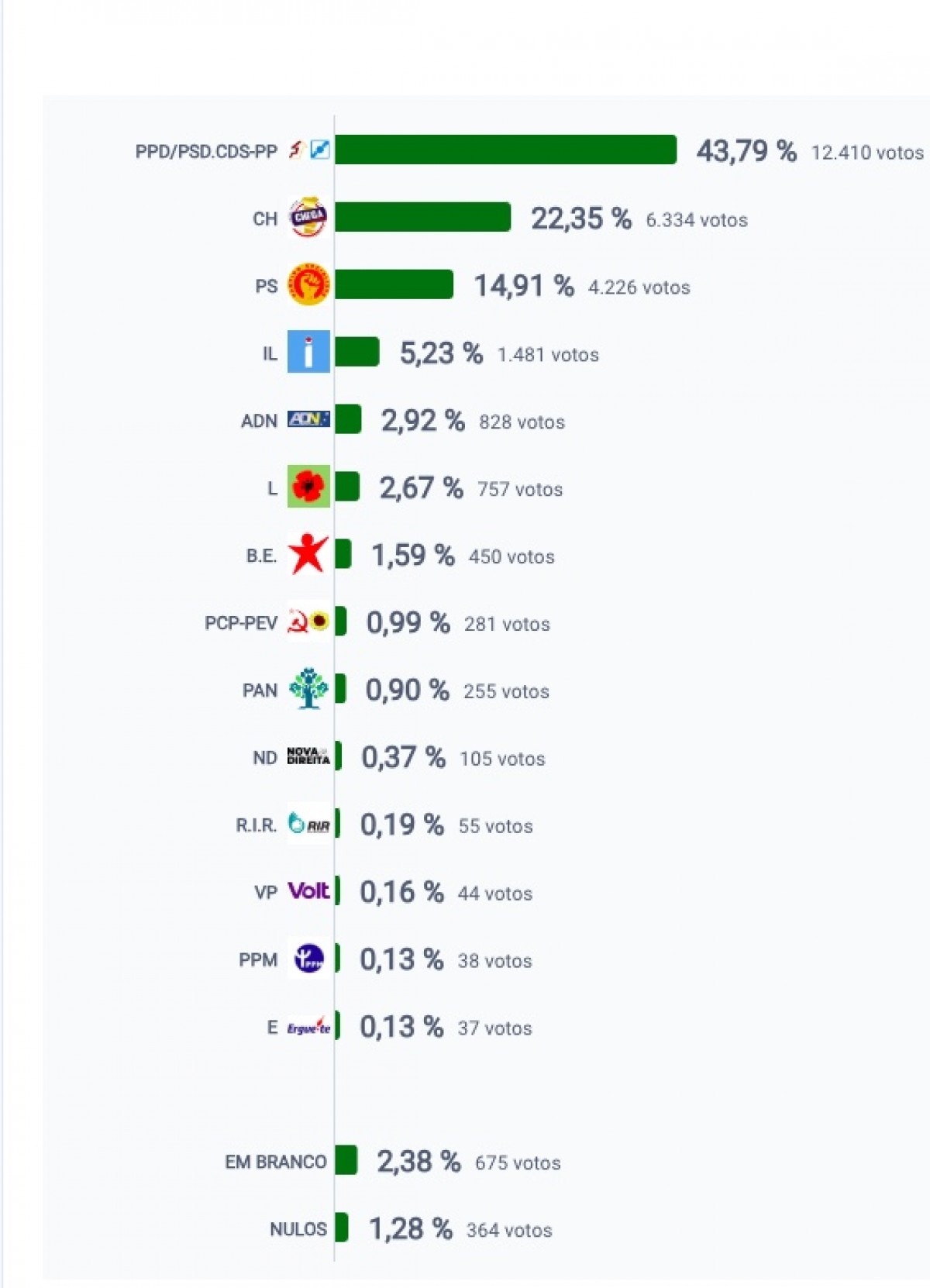This screenshot has width=930, height=1288.
Task: Select the Livre poppy flower icon
Action: coord(308,487)
